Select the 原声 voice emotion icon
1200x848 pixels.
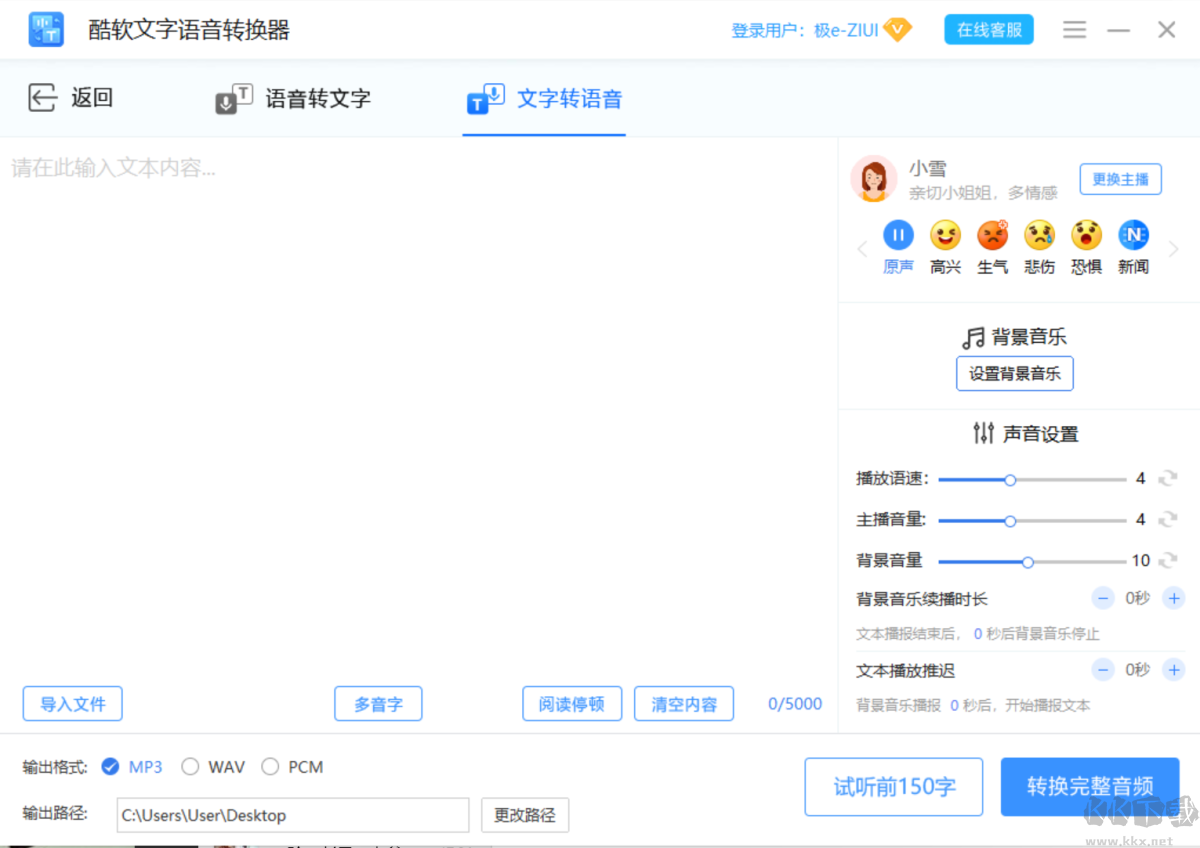[x=898, y=235]
